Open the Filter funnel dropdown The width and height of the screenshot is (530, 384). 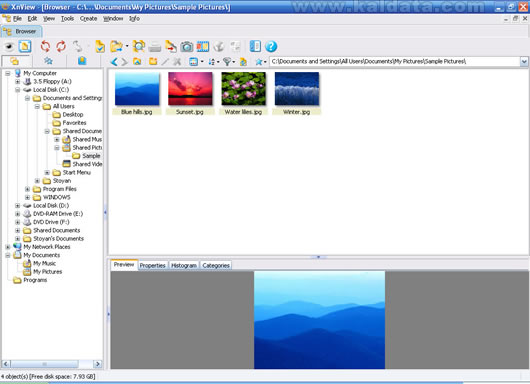229,62
